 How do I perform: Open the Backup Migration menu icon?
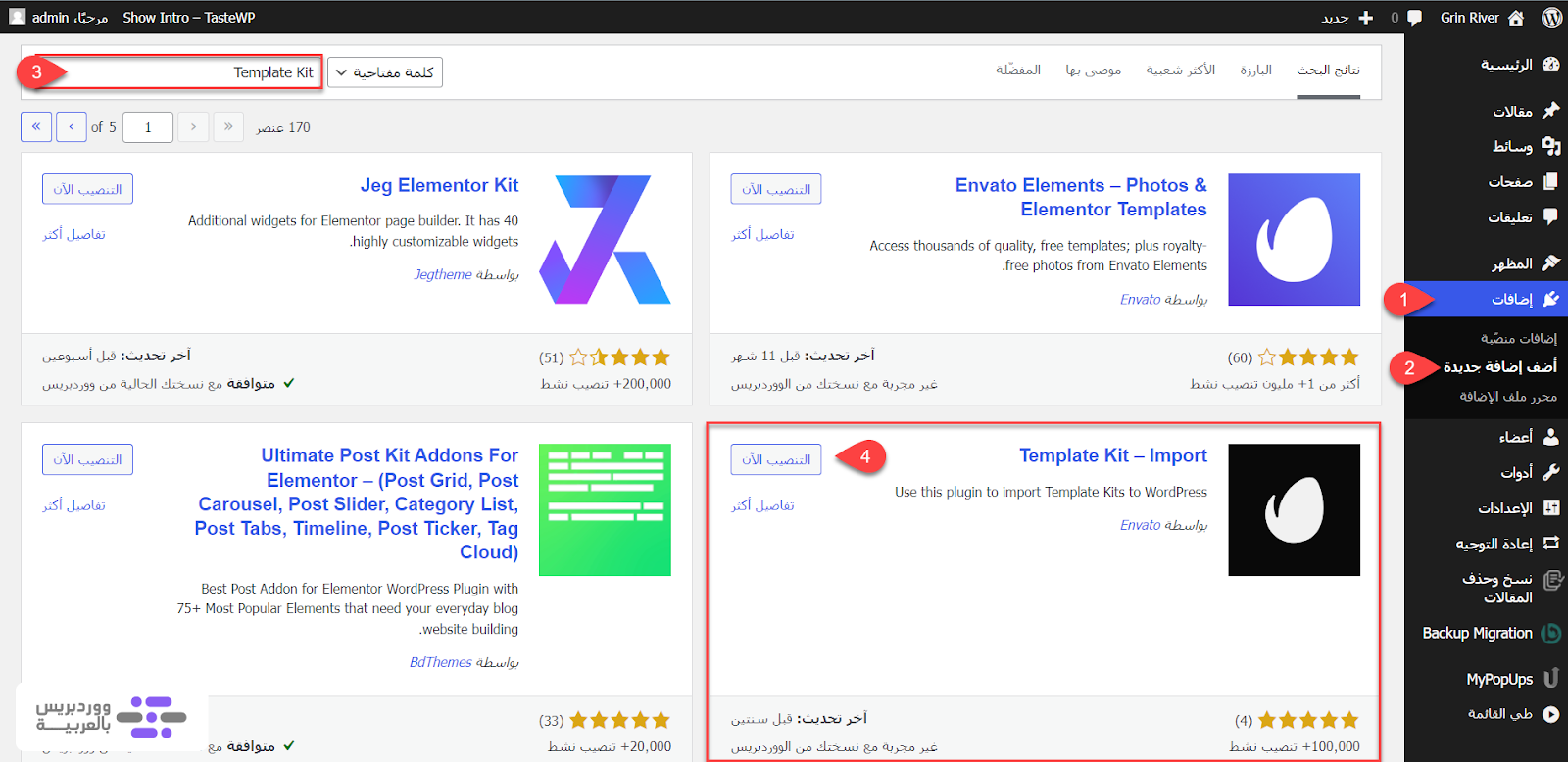pyautogui.click(x=1550, y=633)
